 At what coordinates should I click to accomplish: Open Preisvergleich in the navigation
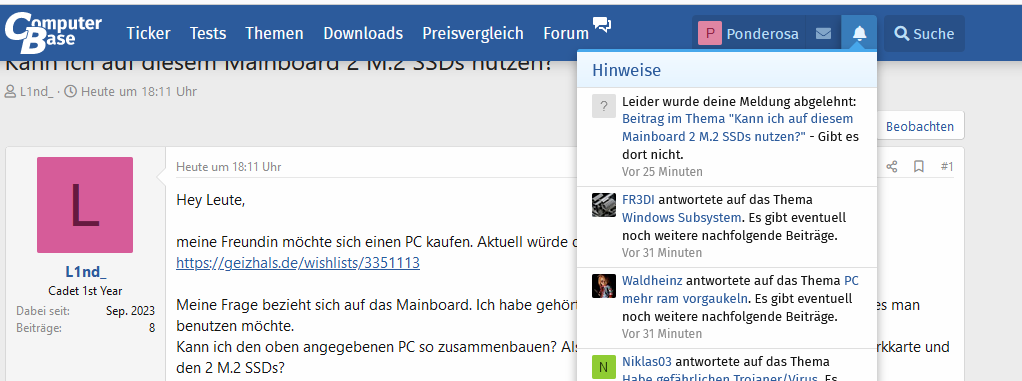(473, 33)
